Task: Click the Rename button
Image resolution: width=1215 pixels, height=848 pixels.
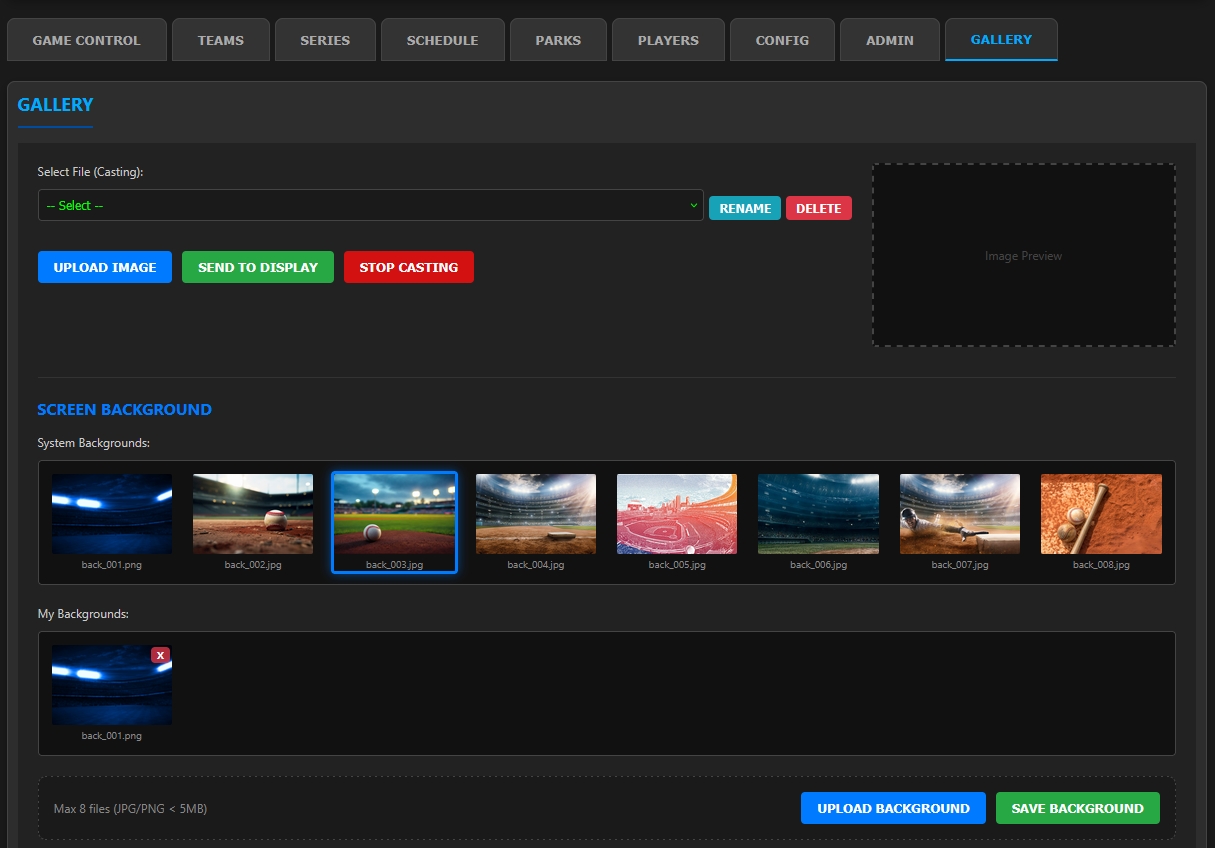Action: pyautogui.click(x=745, y=209)
